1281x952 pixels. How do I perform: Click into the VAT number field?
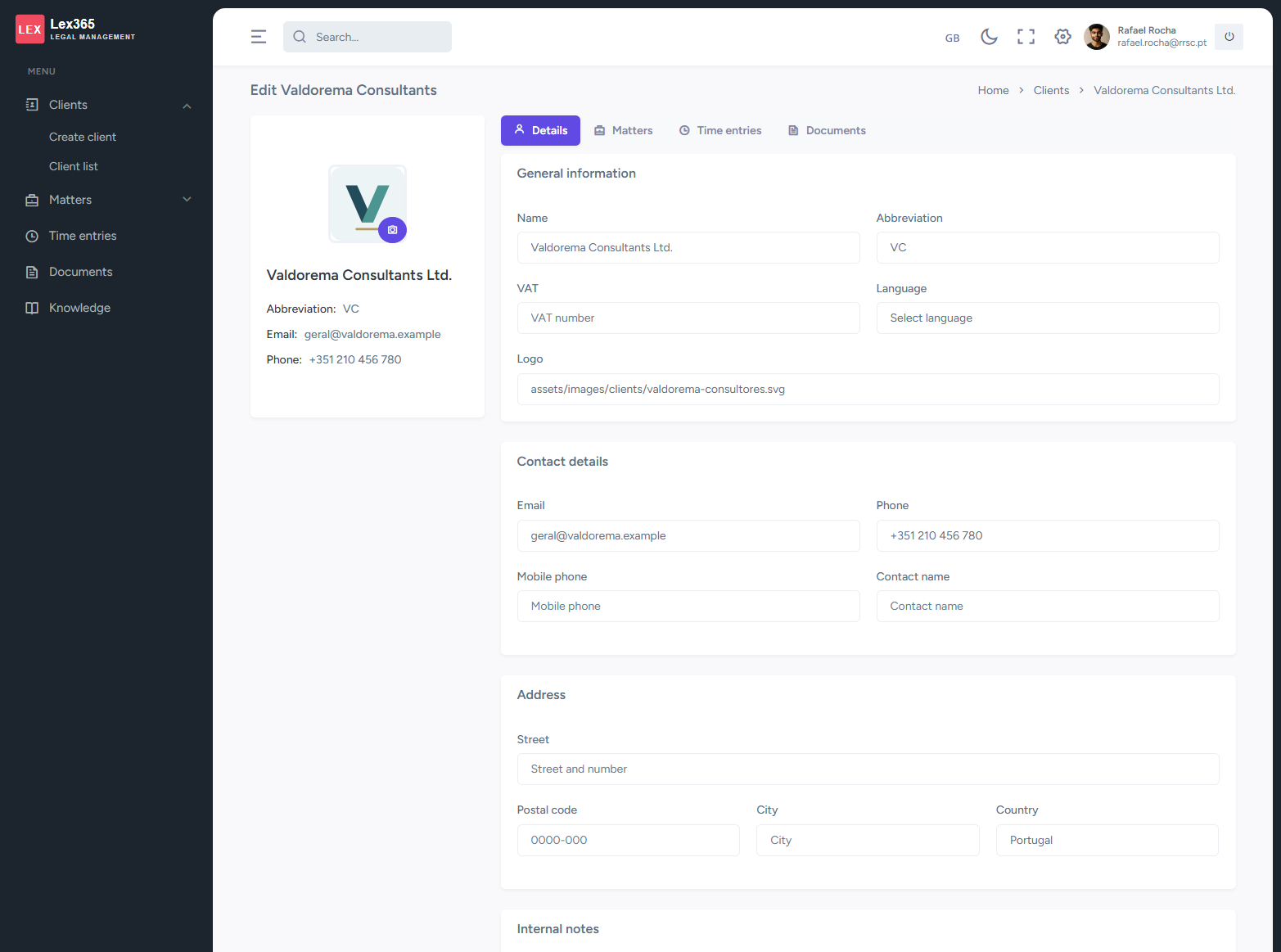(x=688, y=318)
